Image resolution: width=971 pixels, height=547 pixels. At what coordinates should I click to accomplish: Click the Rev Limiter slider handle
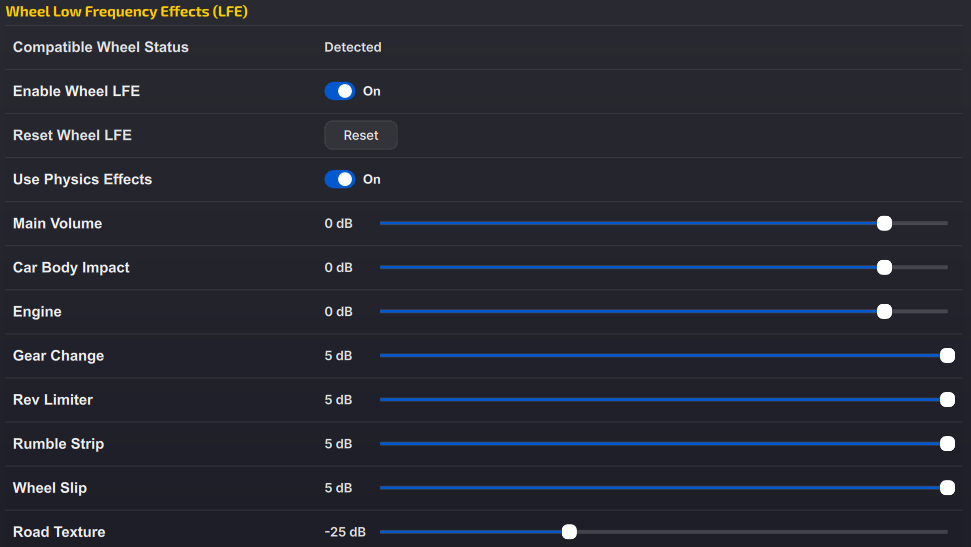pyautogui.click(x=947, y=399)
